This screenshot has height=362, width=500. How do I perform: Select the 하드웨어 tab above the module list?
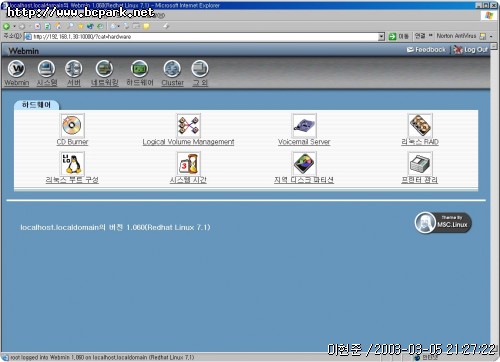pyautogui.click(x=36, y=105)
